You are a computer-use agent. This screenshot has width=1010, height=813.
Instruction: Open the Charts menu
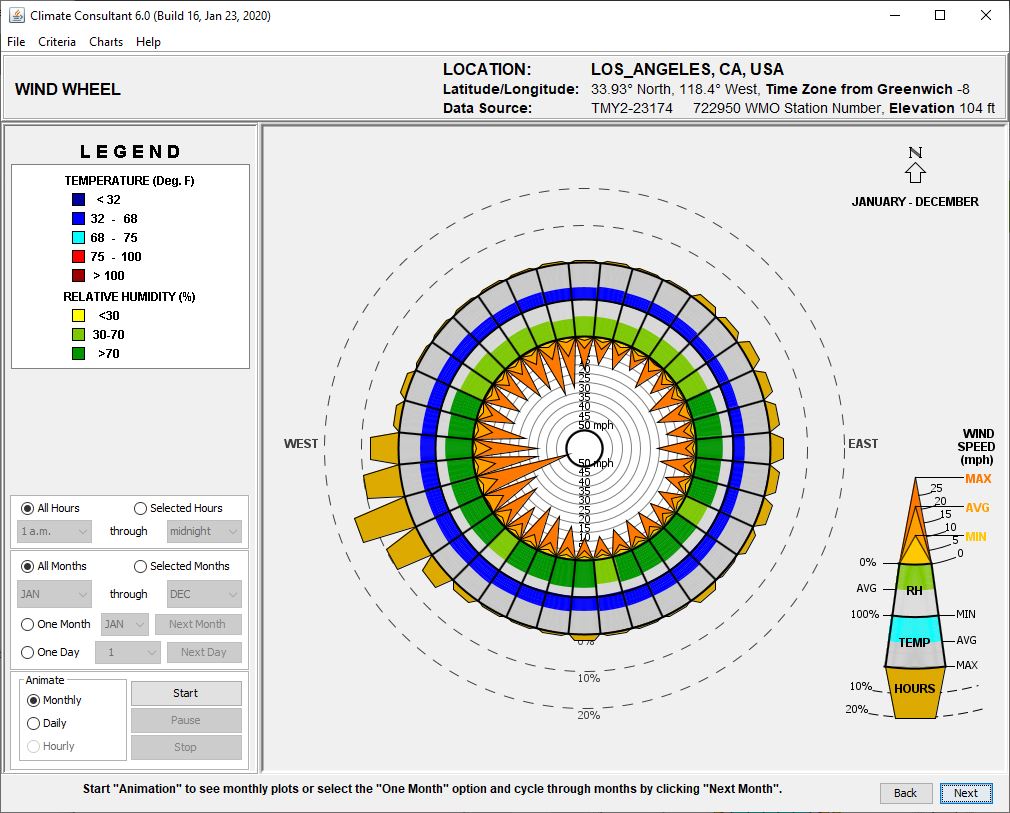click(x=106, y=42)
